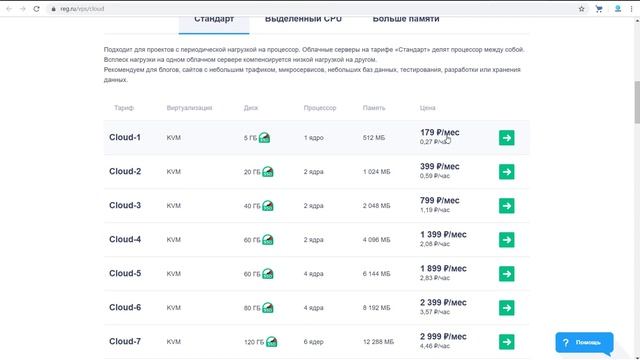Go forward in browser history

(22, 9)
